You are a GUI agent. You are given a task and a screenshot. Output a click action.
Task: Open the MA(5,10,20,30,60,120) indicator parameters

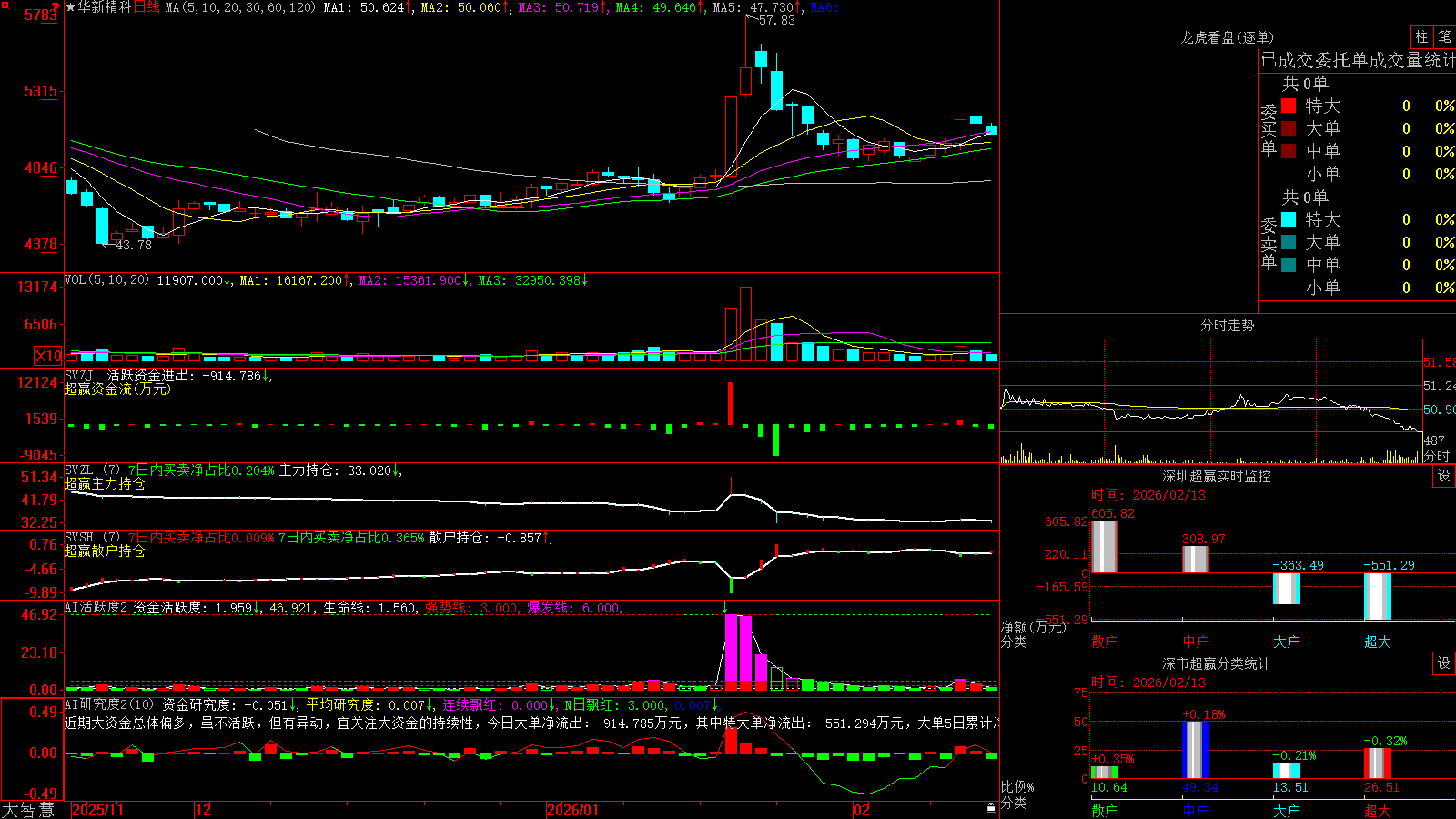[x=240, y=7]
